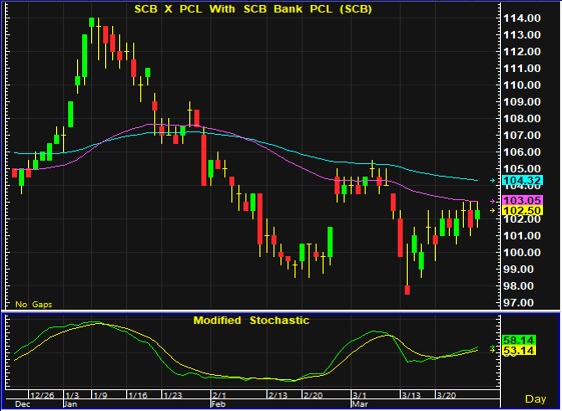
Task: Click the Dec month label
Action: tap(22, 404)
